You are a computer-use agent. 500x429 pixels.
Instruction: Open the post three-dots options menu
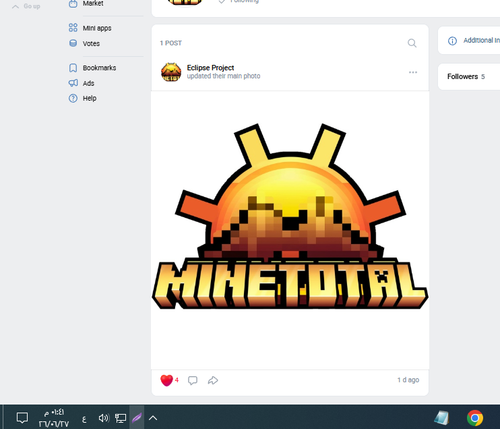coord(413,72)
